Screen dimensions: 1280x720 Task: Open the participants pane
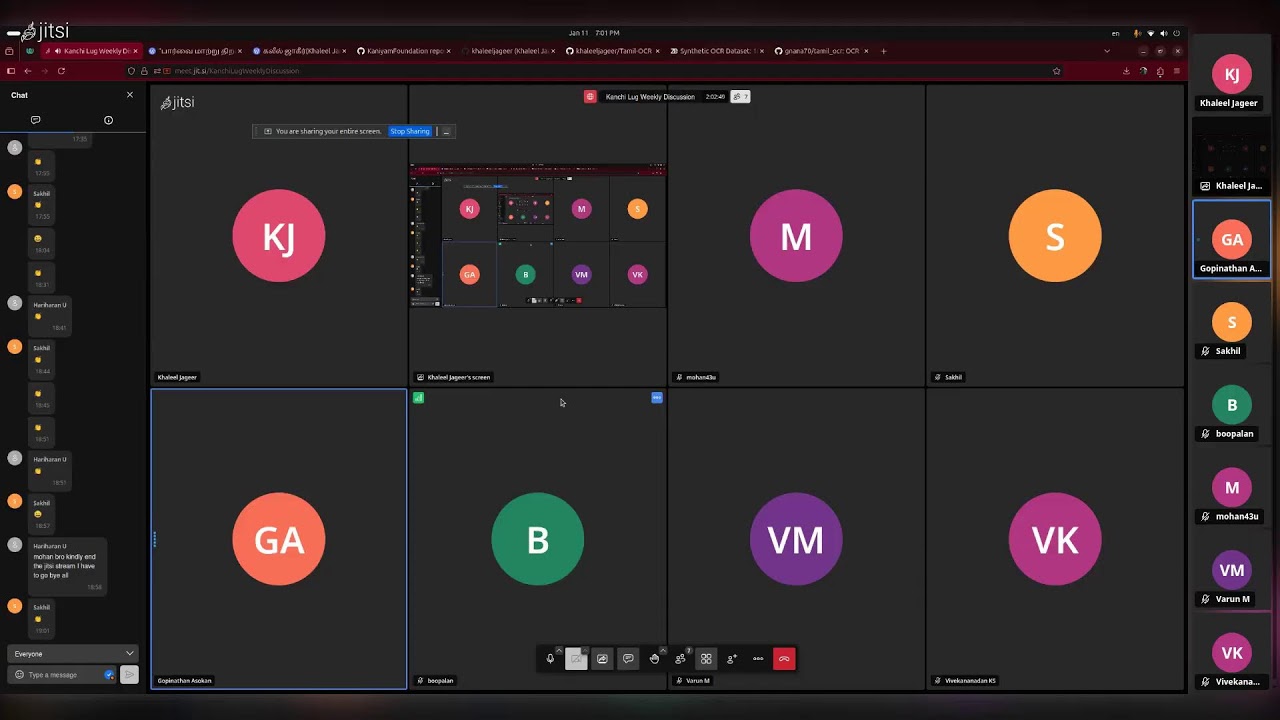680,659
